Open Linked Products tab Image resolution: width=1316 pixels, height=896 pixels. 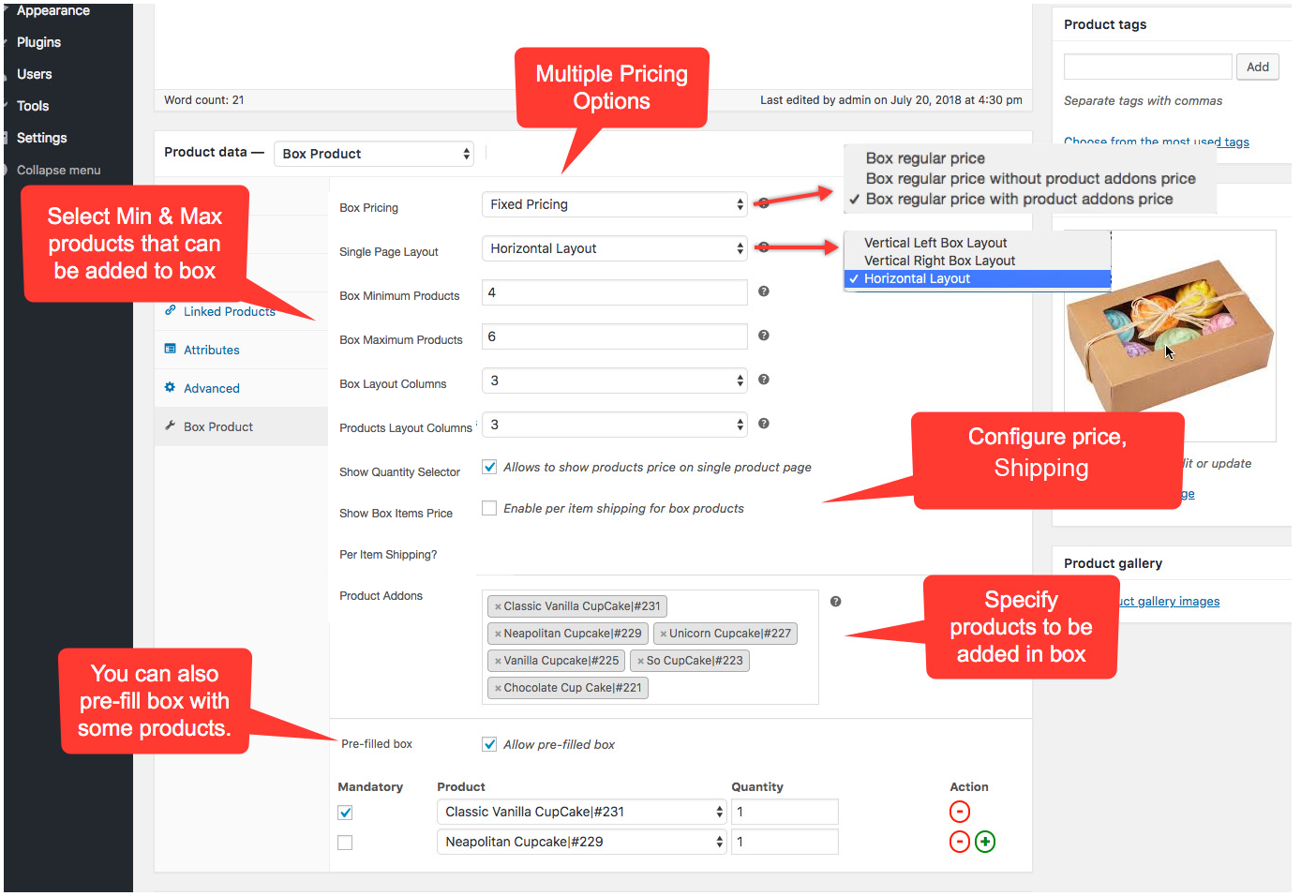pyautogui.click(x=230, y=311)
